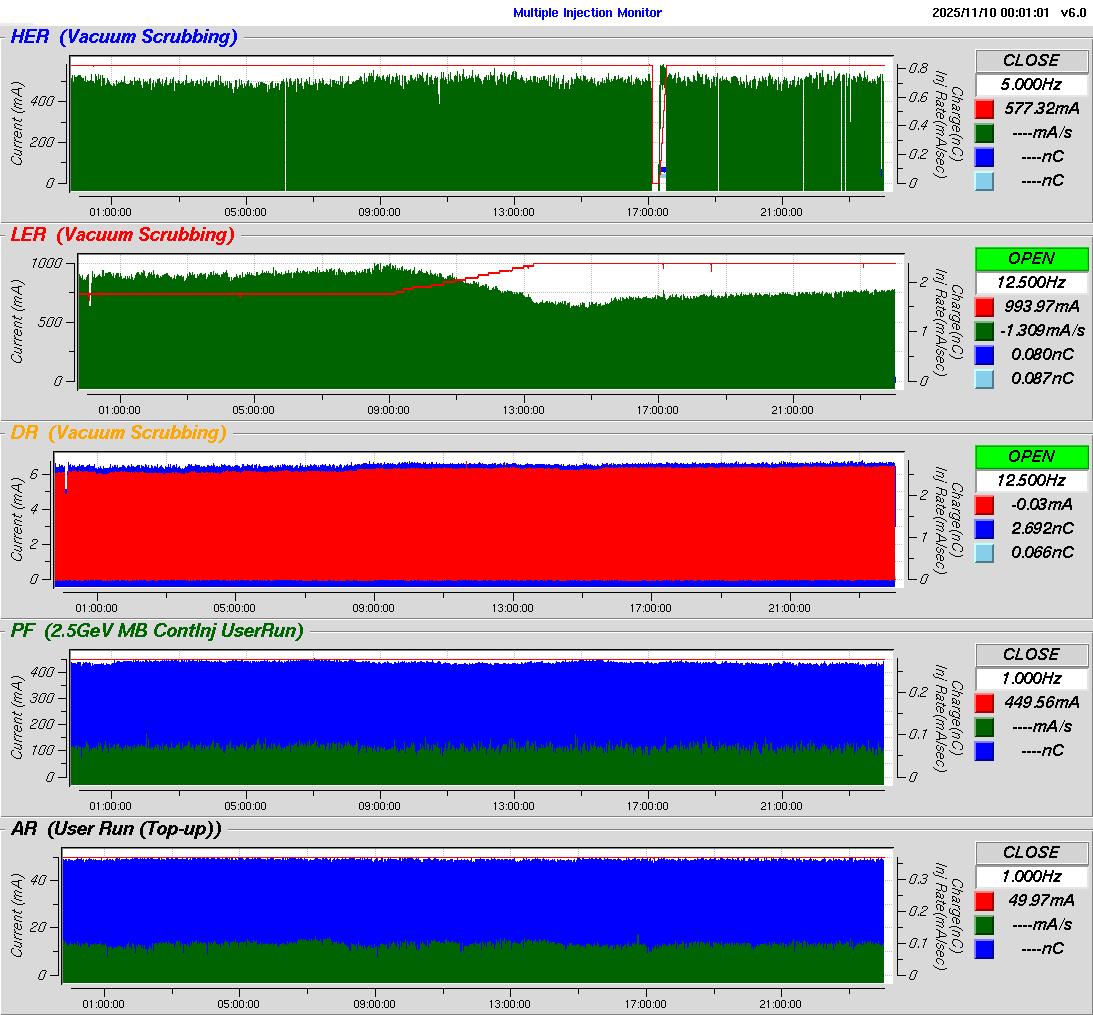
Task: Select the red legend swatch beside 449.56mA
Action: 984,702
